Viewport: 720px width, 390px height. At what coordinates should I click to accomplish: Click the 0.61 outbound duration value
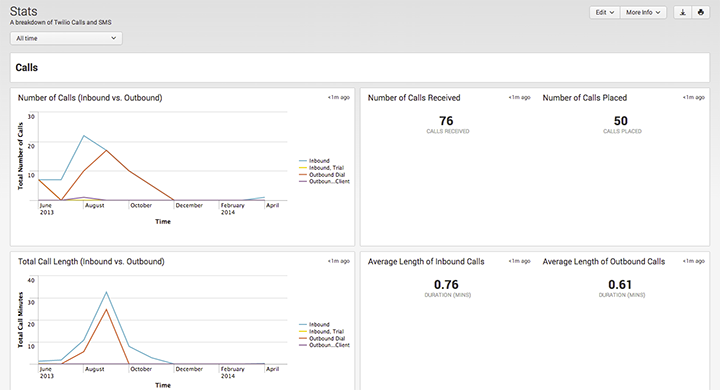[x=620, y=285]
